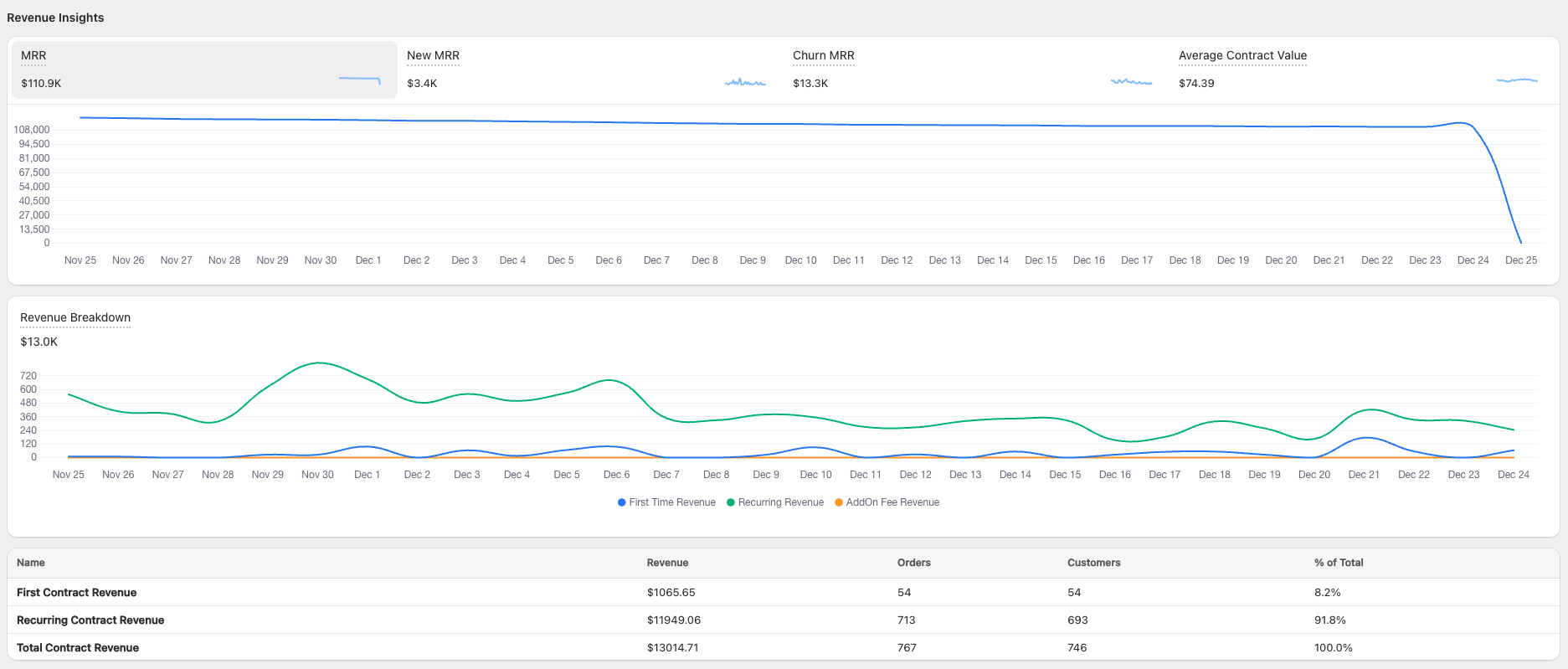
Task: Click the Revenue Breakdown title link
Action: [x=75, y=317]
